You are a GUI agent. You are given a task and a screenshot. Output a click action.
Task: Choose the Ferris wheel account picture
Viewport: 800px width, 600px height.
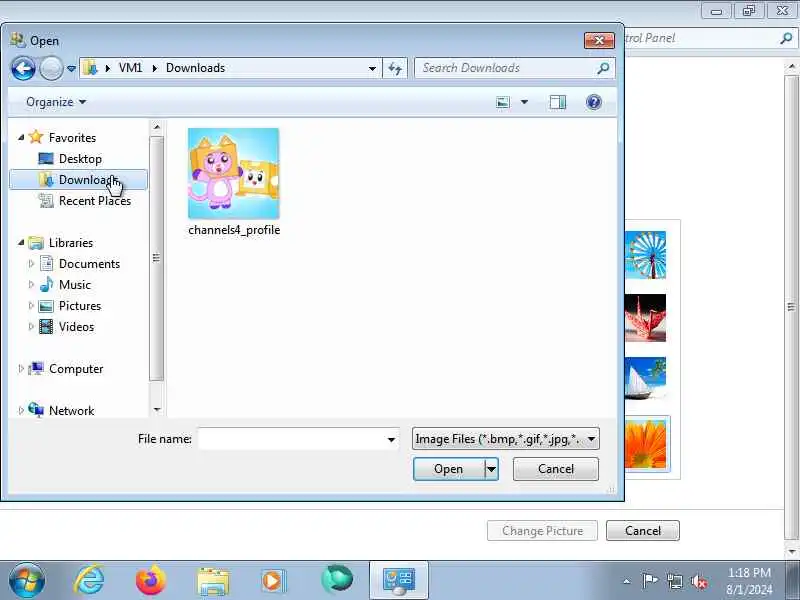pos(645,255)
